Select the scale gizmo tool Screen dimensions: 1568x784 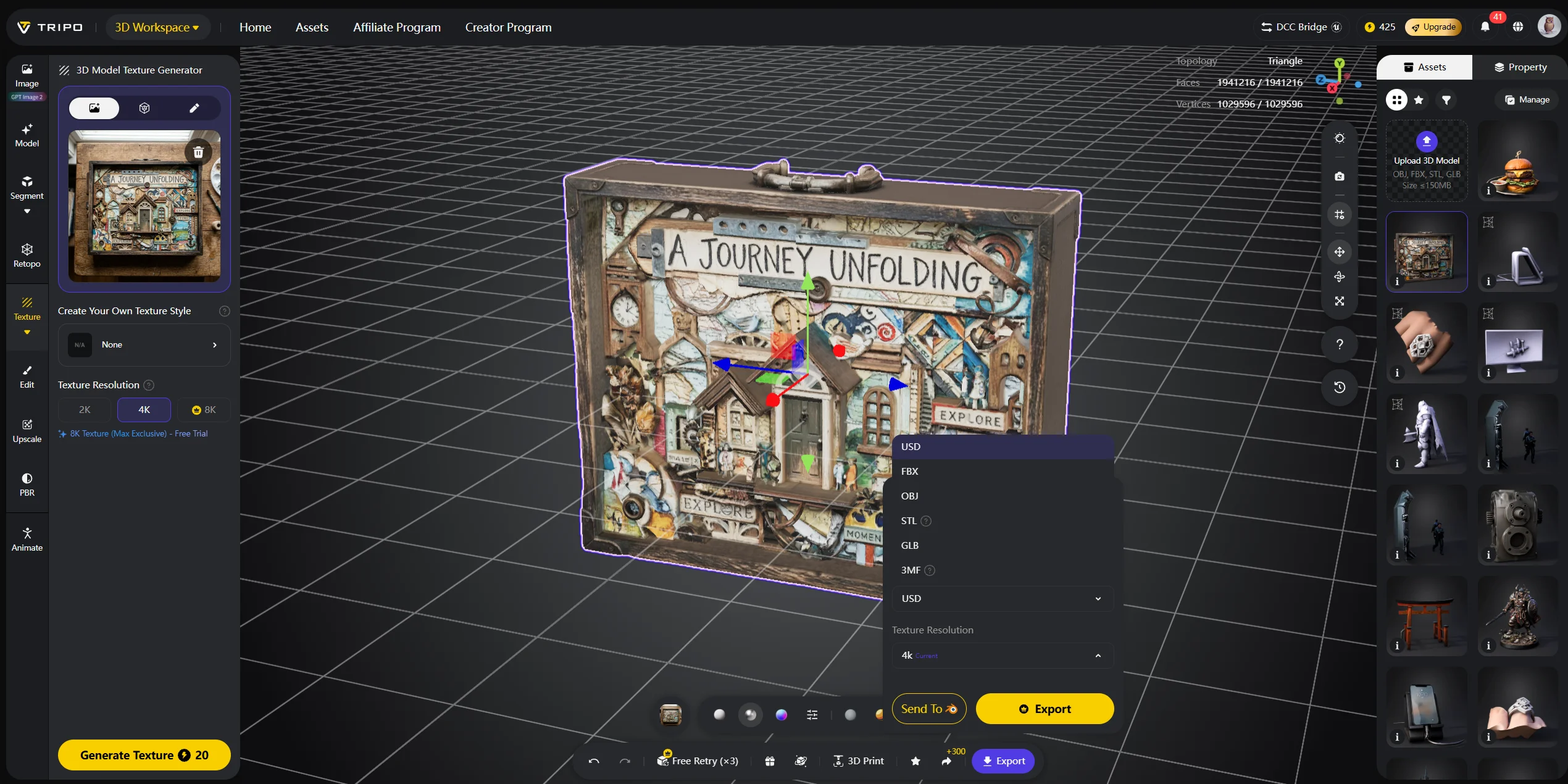click(x=1339, y=301)
